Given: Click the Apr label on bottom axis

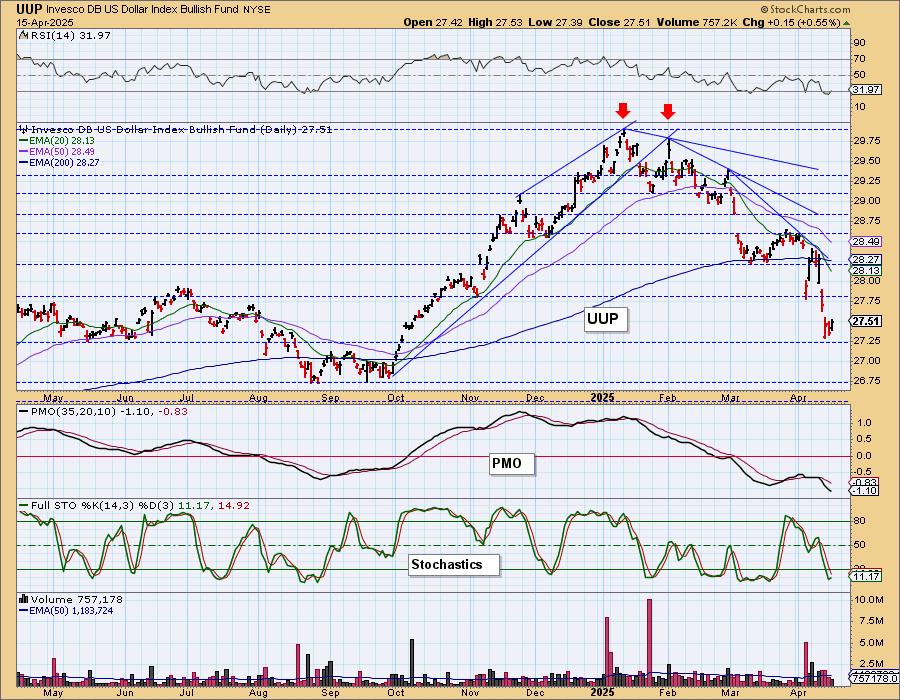Looking at the screenshot, I should [797, 693].
